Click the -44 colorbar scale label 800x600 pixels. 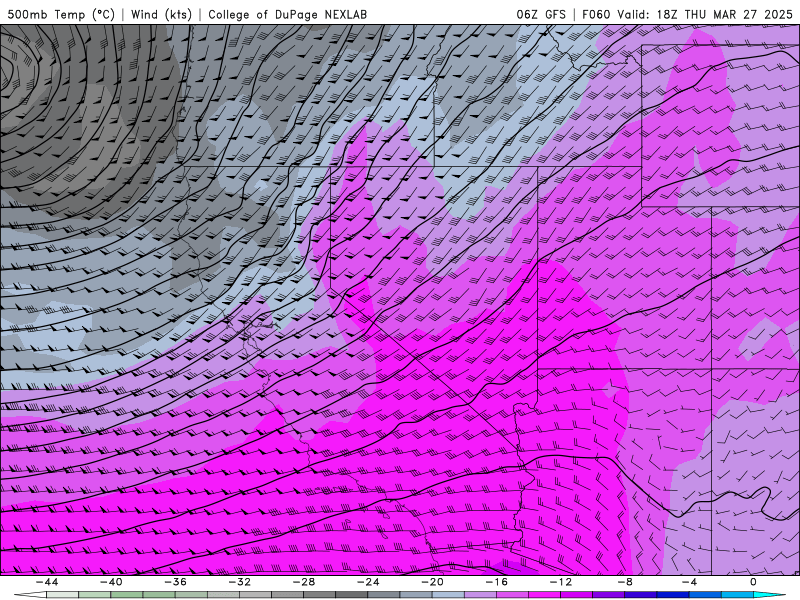point(46,582)
